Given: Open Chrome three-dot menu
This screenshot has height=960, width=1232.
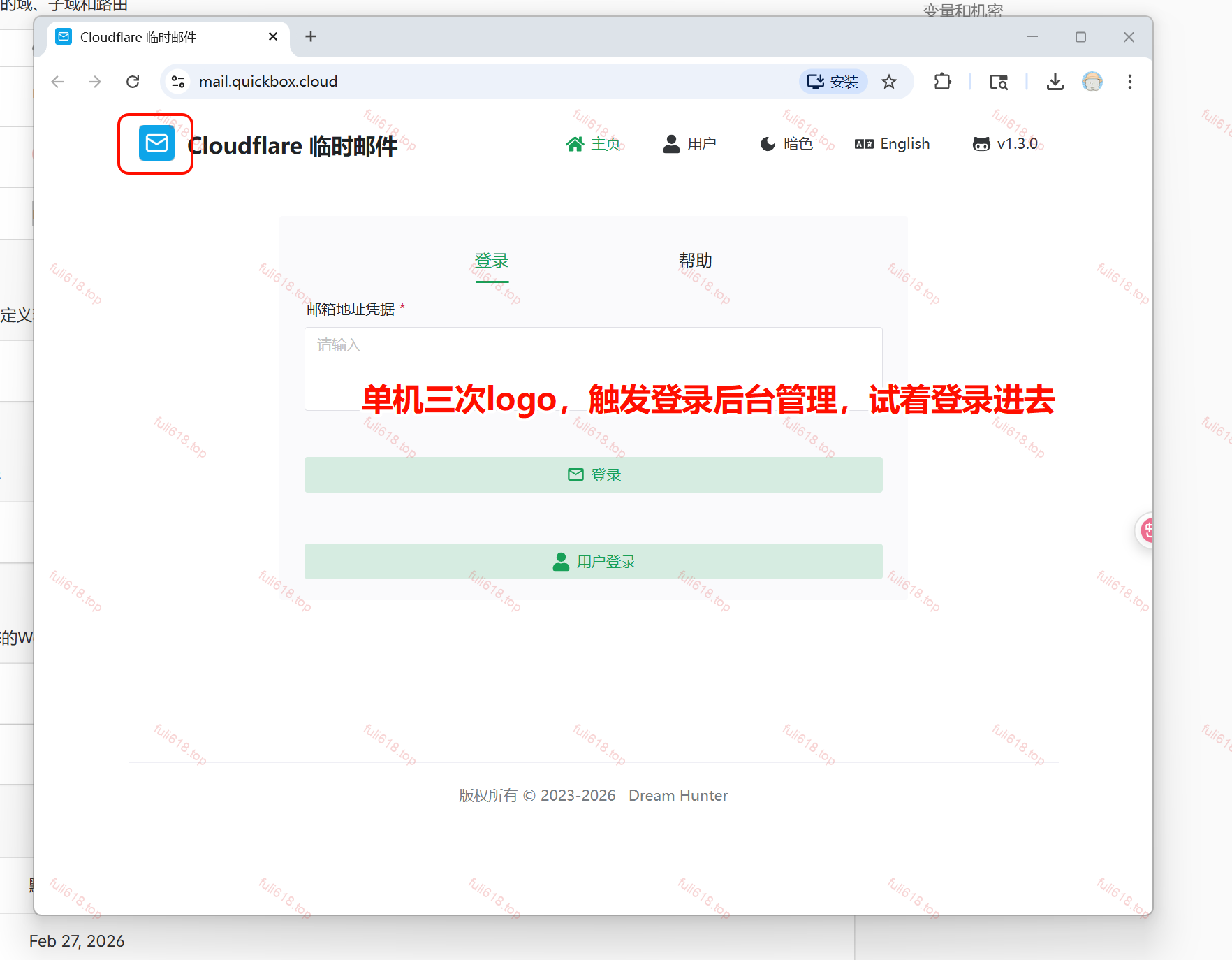Looking at the screenshot, I should pos(1130,82).
